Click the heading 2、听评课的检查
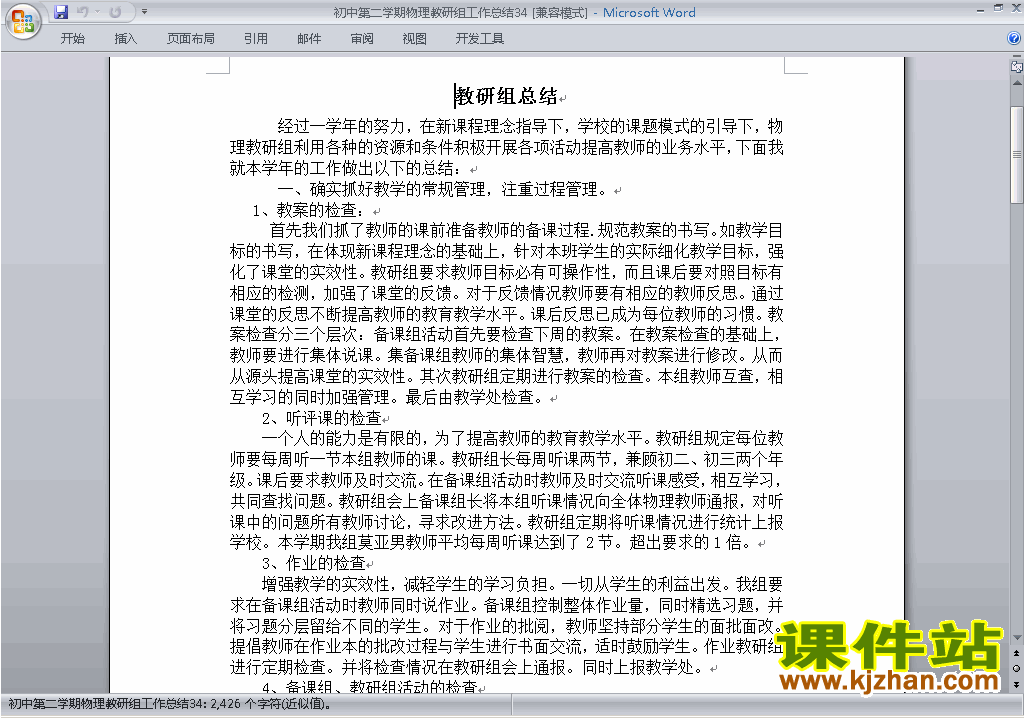1024x718 pixels. point(321,417)
